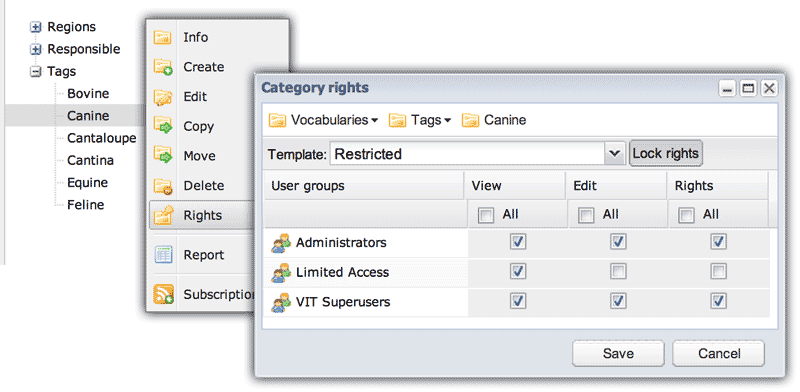Collapse the Tags tree node
The image size is (800, 392).
click(x=35, y=72)
